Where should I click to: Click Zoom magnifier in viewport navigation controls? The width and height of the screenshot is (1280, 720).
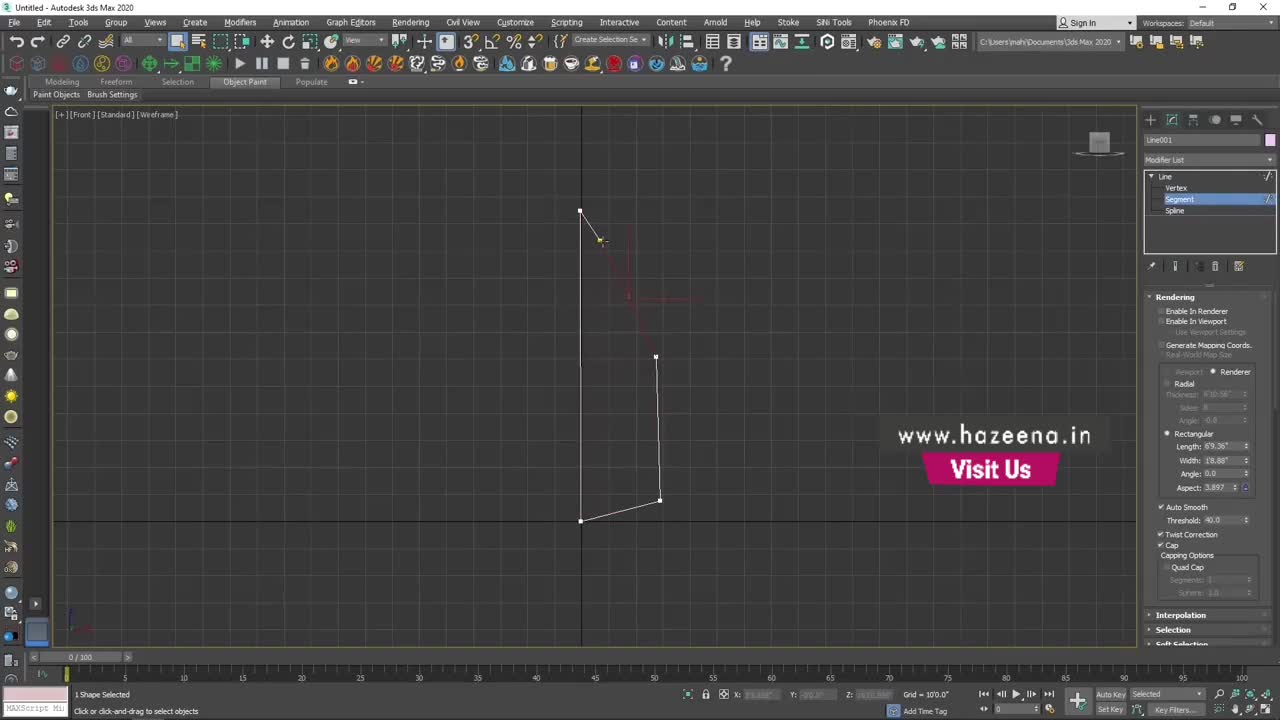(x=1218, y=694)
